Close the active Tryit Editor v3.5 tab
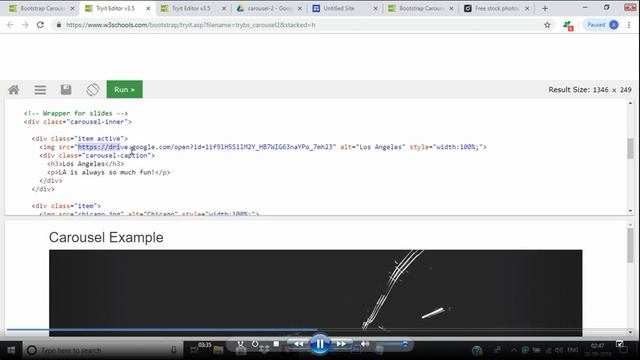This screenshot has width=640, height=360. click(x=148, y=8)
